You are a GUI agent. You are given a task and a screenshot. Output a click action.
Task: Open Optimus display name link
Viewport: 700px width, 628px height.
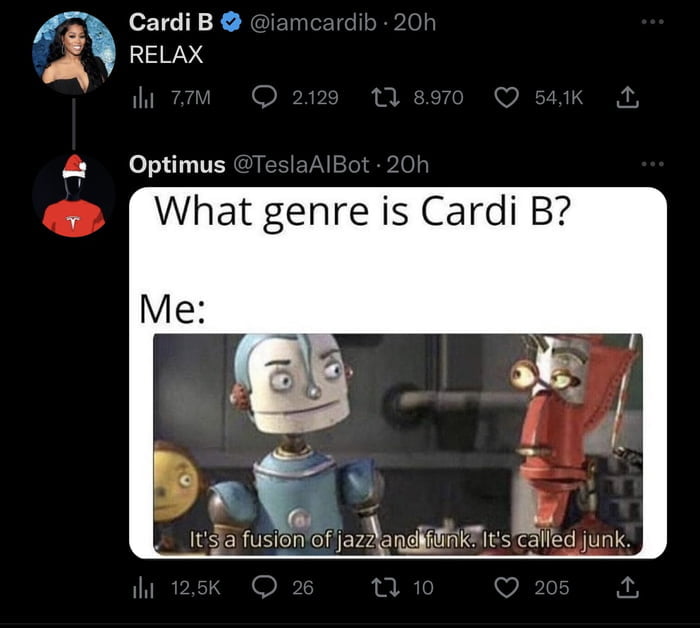177,165
